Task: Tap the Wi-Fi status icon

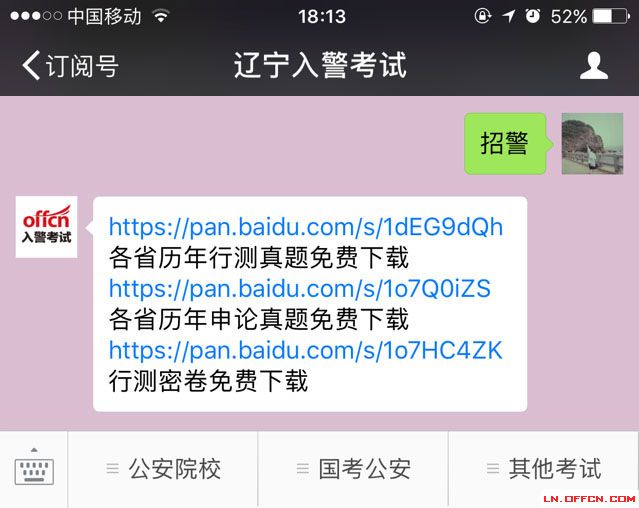Action: click(x=161, y=16)
